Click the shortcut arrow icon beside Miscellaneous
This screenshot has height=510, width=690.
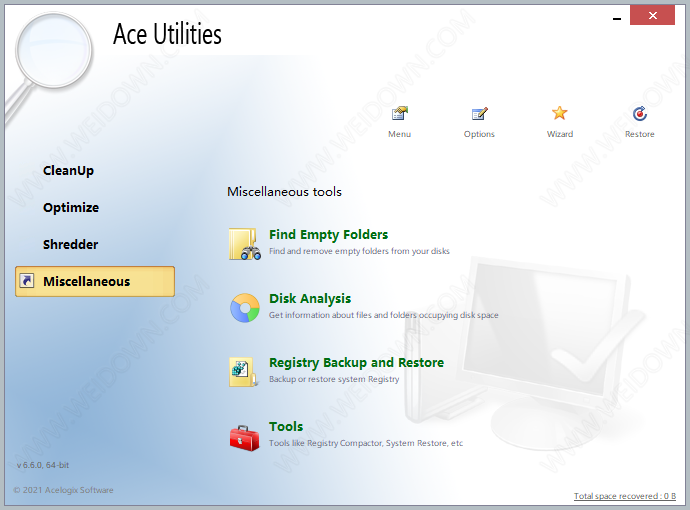click(x=27, y=281)
